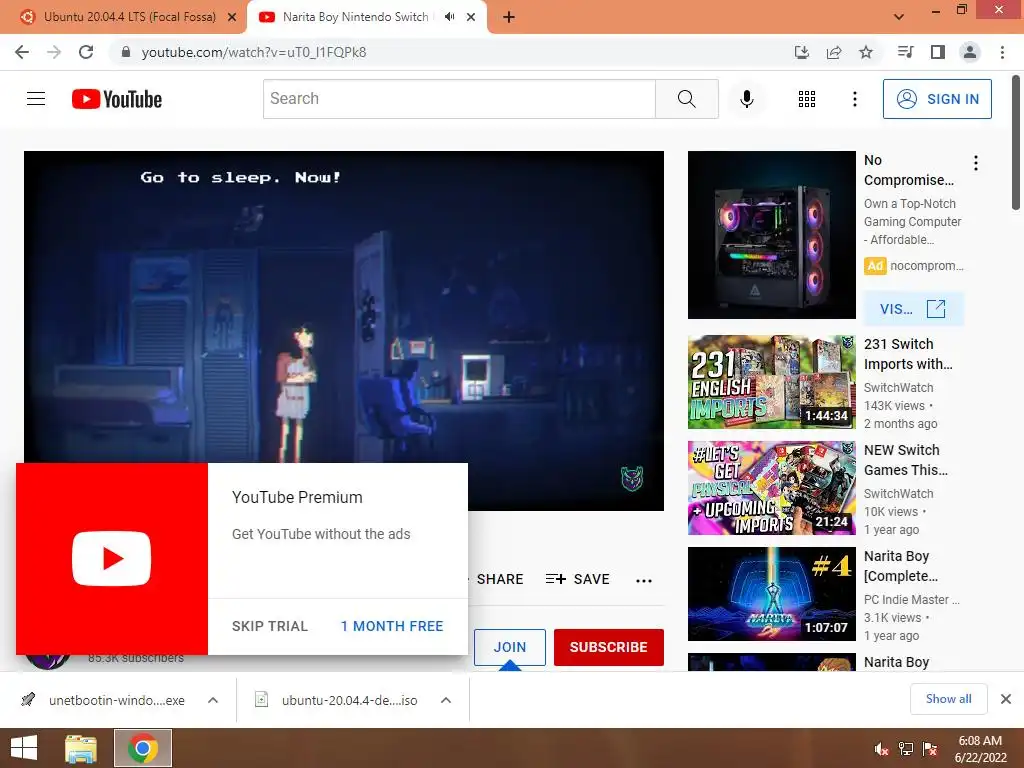Click the VIS... visit site button
The image size is (1024, 768).
click(x=913, y=309)
